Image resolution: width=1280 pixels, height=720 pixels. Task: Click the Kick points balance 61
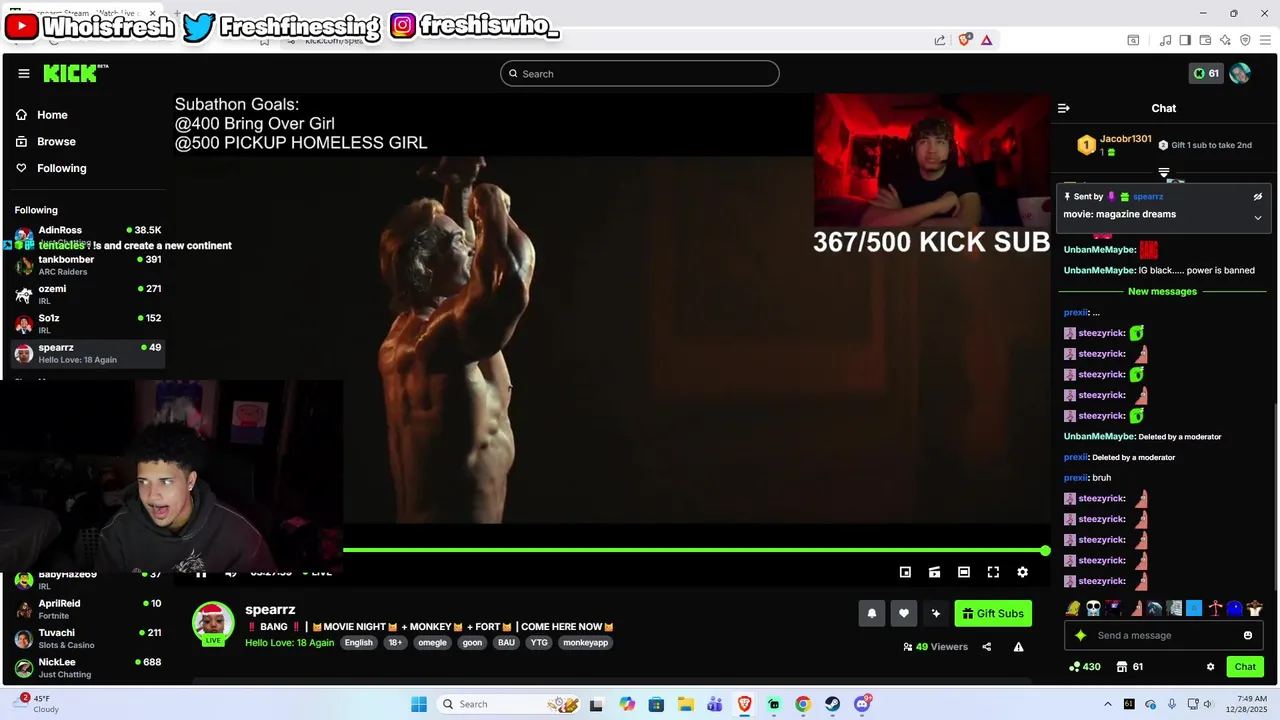(x=1206, y=73)
